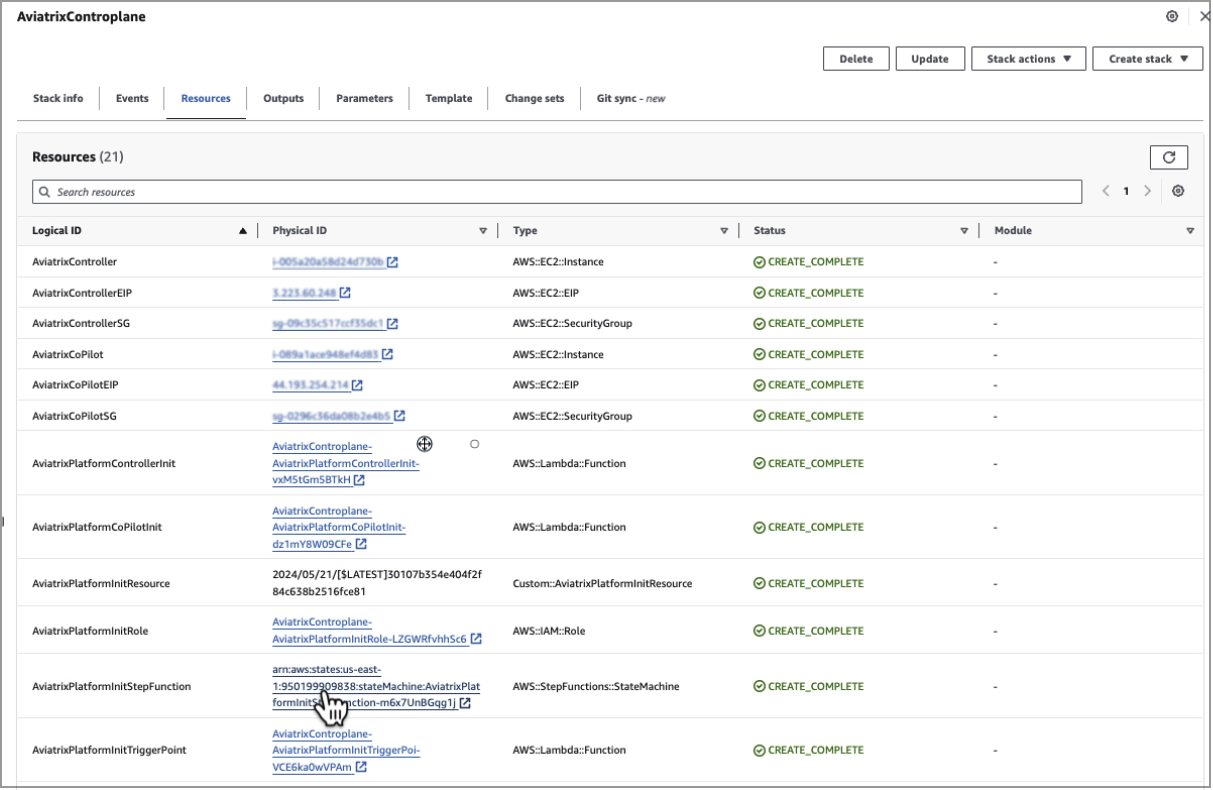Open external link icon for AviatrixPlatformInitRole
Viewport: 1213px width, 790px height.
point(477,638)
